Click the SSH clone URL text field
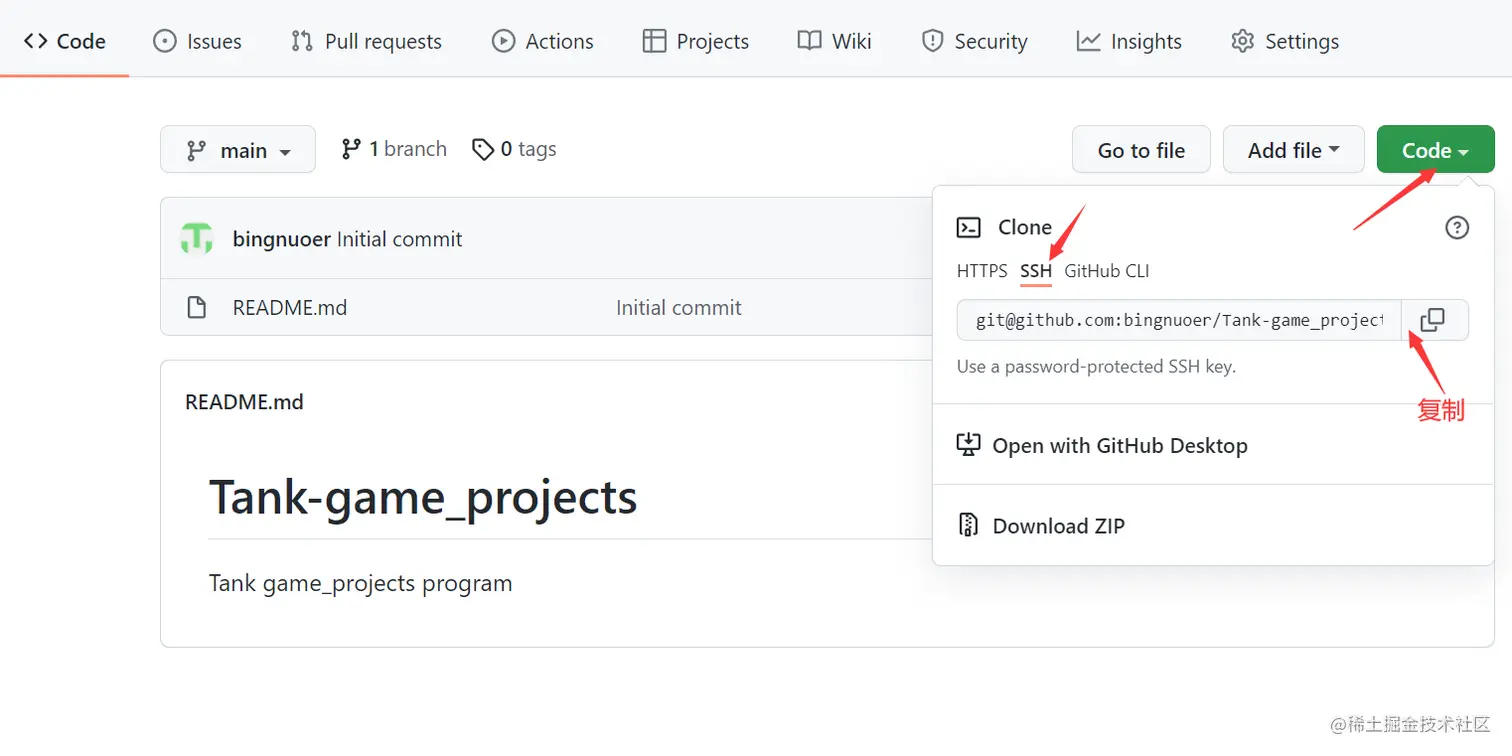 (x=1179, y=320)
